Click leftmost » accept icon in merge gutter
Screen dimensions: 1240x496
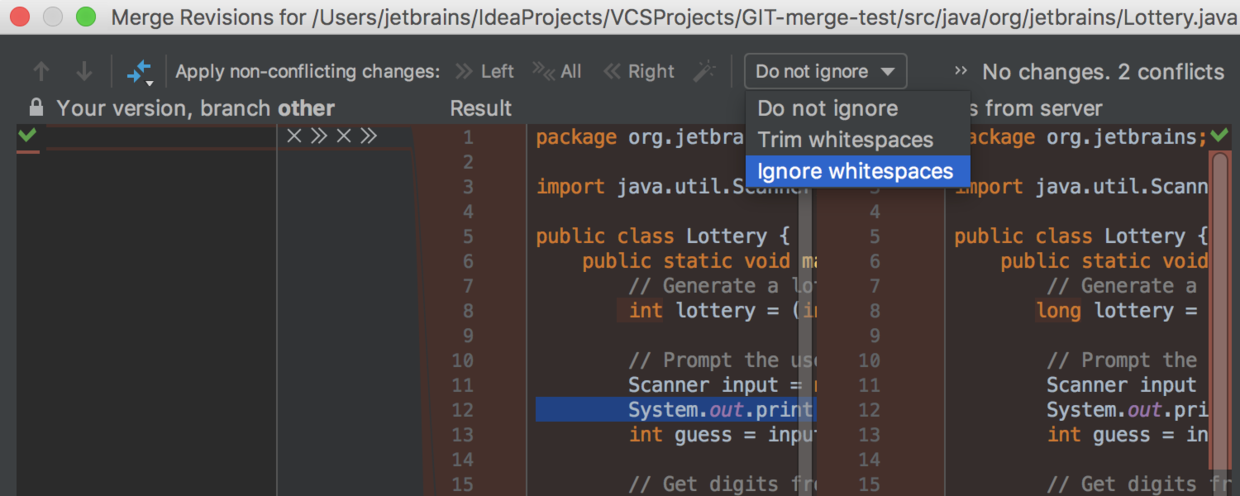tap(319, 136)
